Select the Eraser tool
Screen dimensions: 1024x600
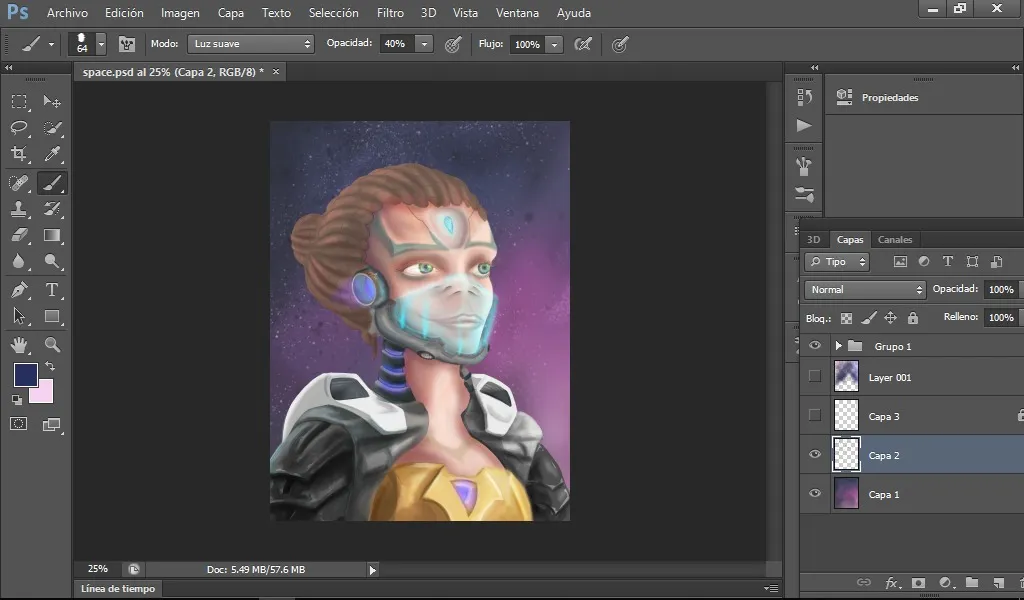(x=19, y=235)
